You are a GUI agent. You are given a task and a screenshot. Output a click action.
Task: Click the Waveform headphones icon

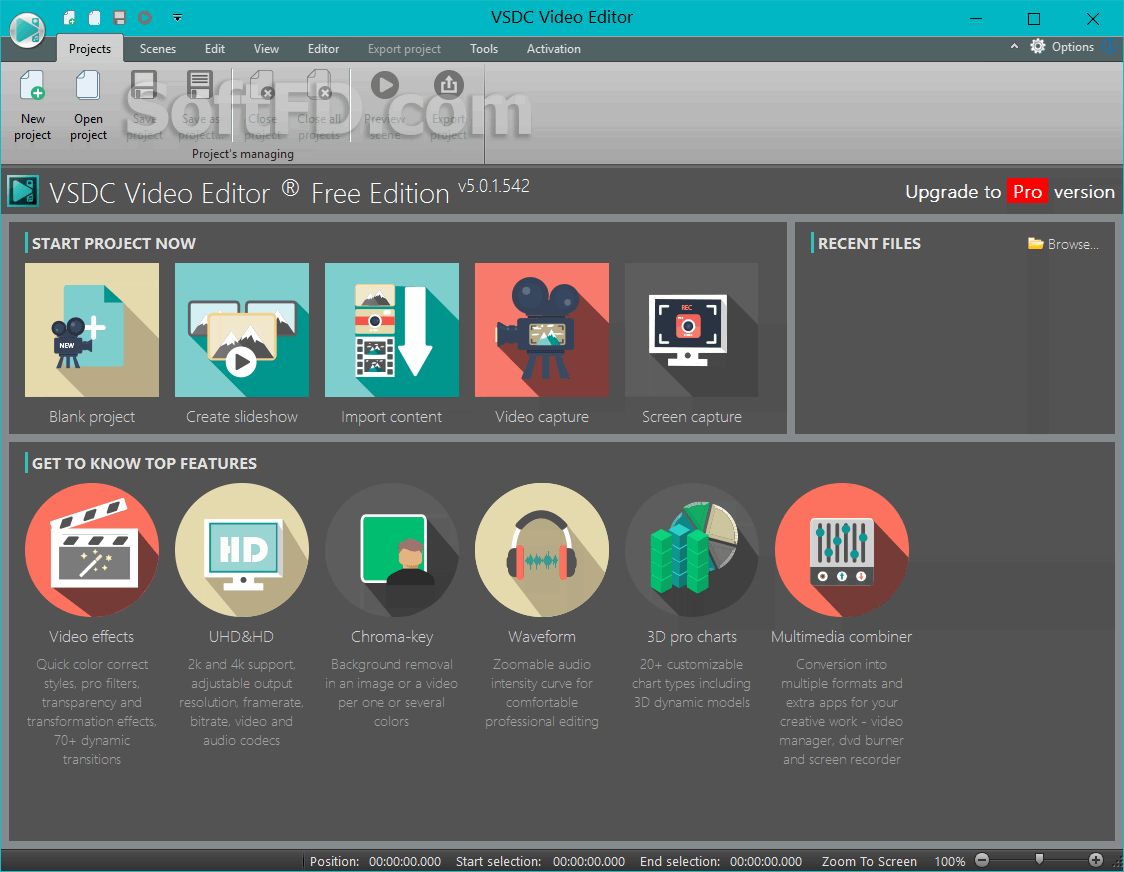(542, 550)
